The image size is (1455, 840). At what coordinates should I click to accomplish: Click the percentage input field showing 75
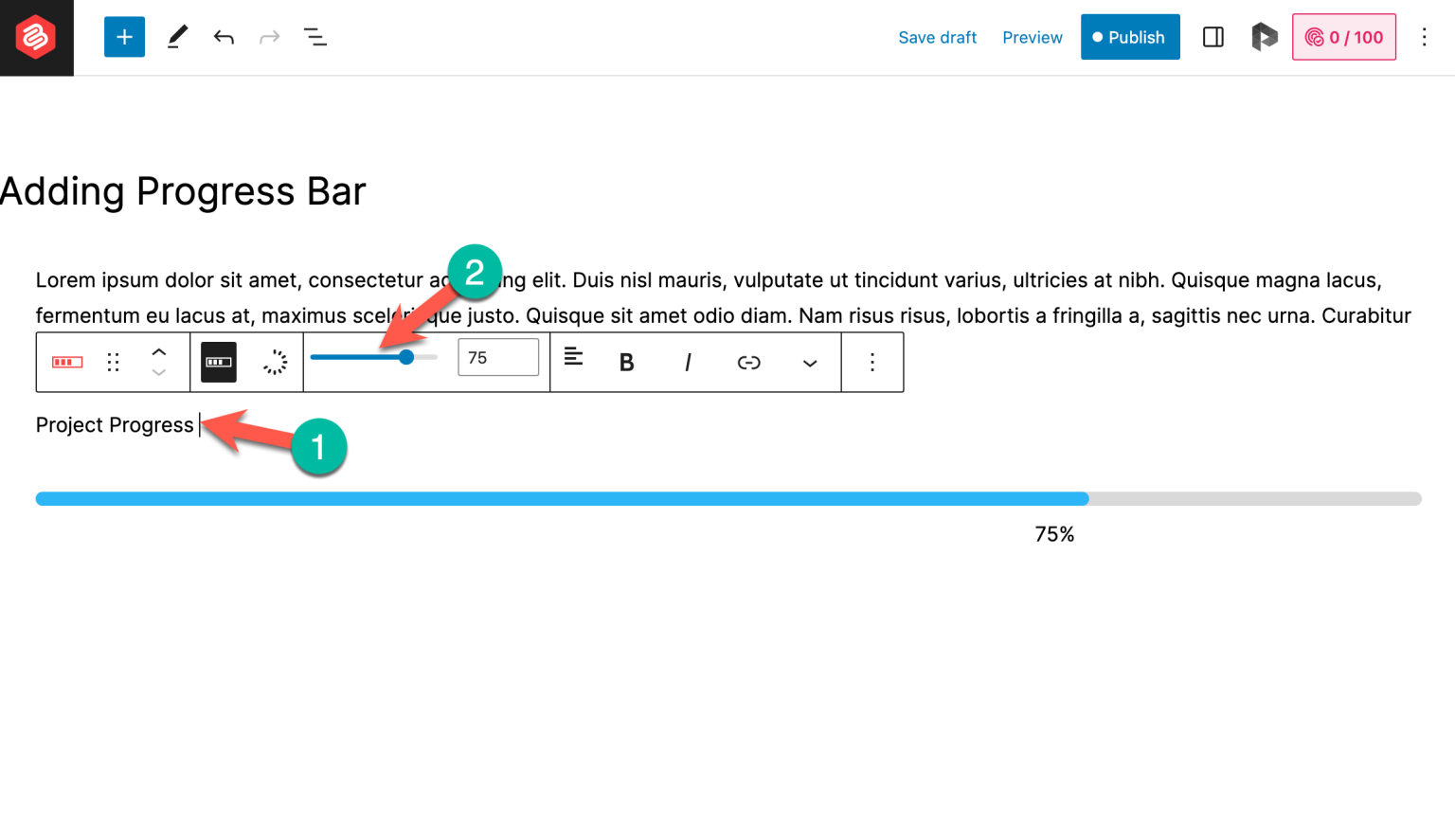coord(498,358)
